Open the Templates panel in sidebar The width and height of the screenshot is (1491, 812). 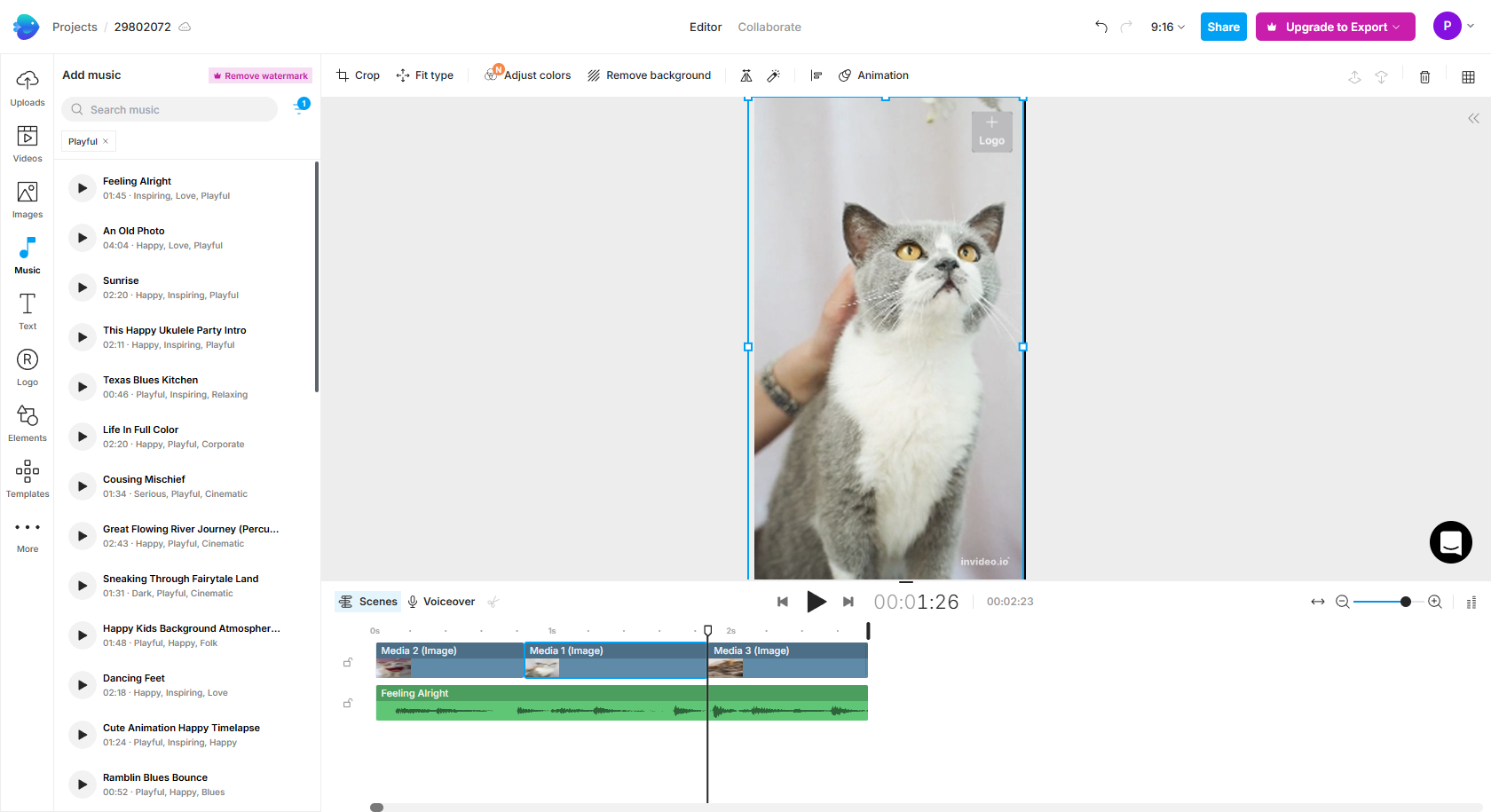pyautogui.click(x=28, y=480)
